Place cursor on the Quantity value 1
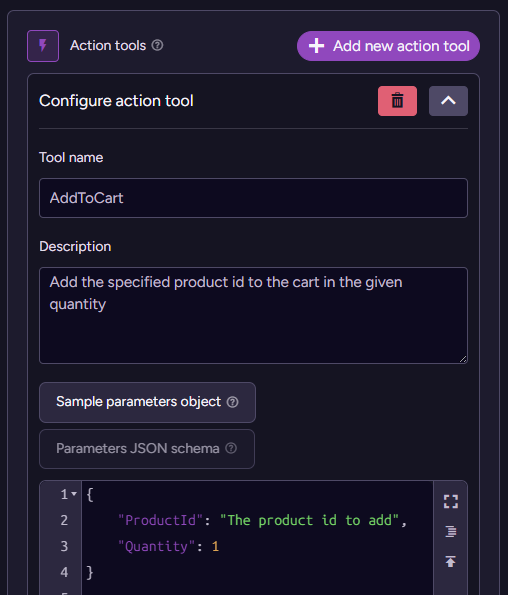This screenshot has width=508, height=595. (x=215, y=546)
